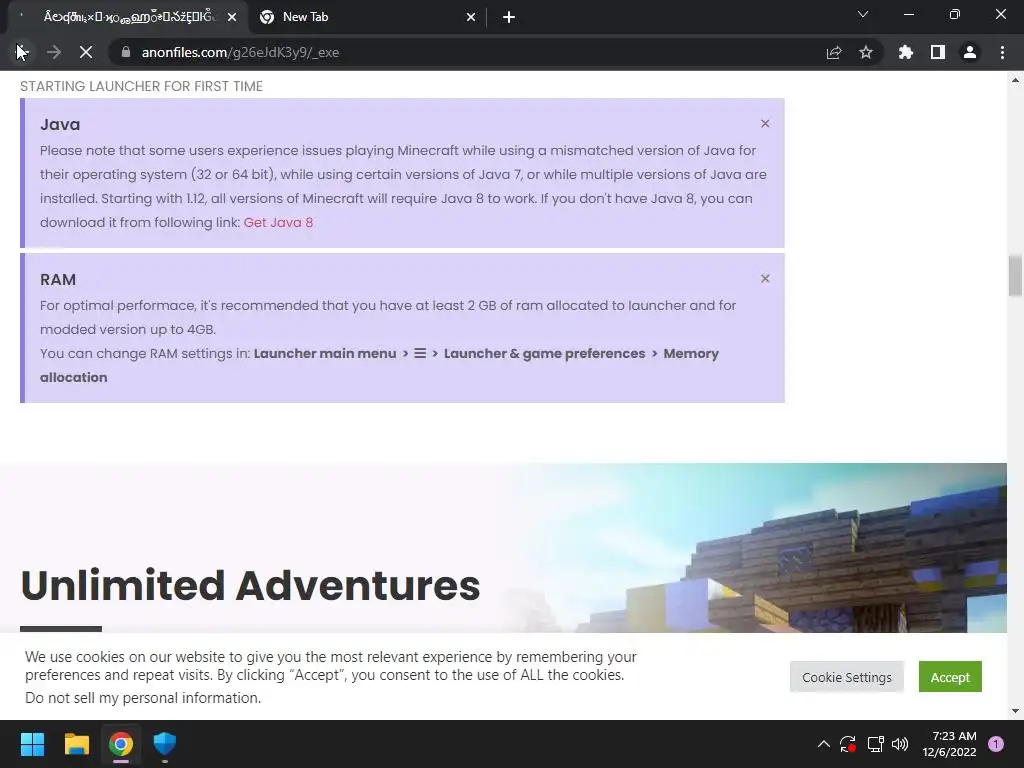Open the Windows Start menu
Screen dimensions: 1024x768
(33, 744)
